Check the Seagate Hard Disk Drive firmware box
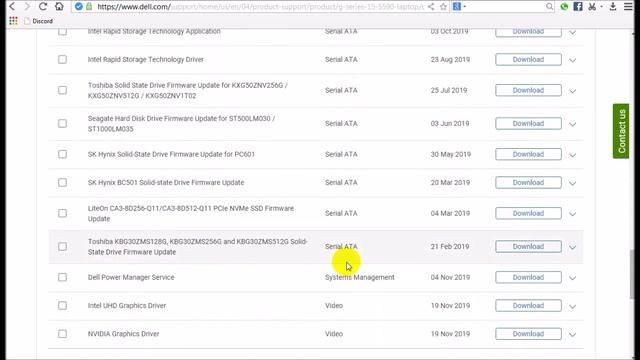Screen dimensions: 640x360 point(62,123)
